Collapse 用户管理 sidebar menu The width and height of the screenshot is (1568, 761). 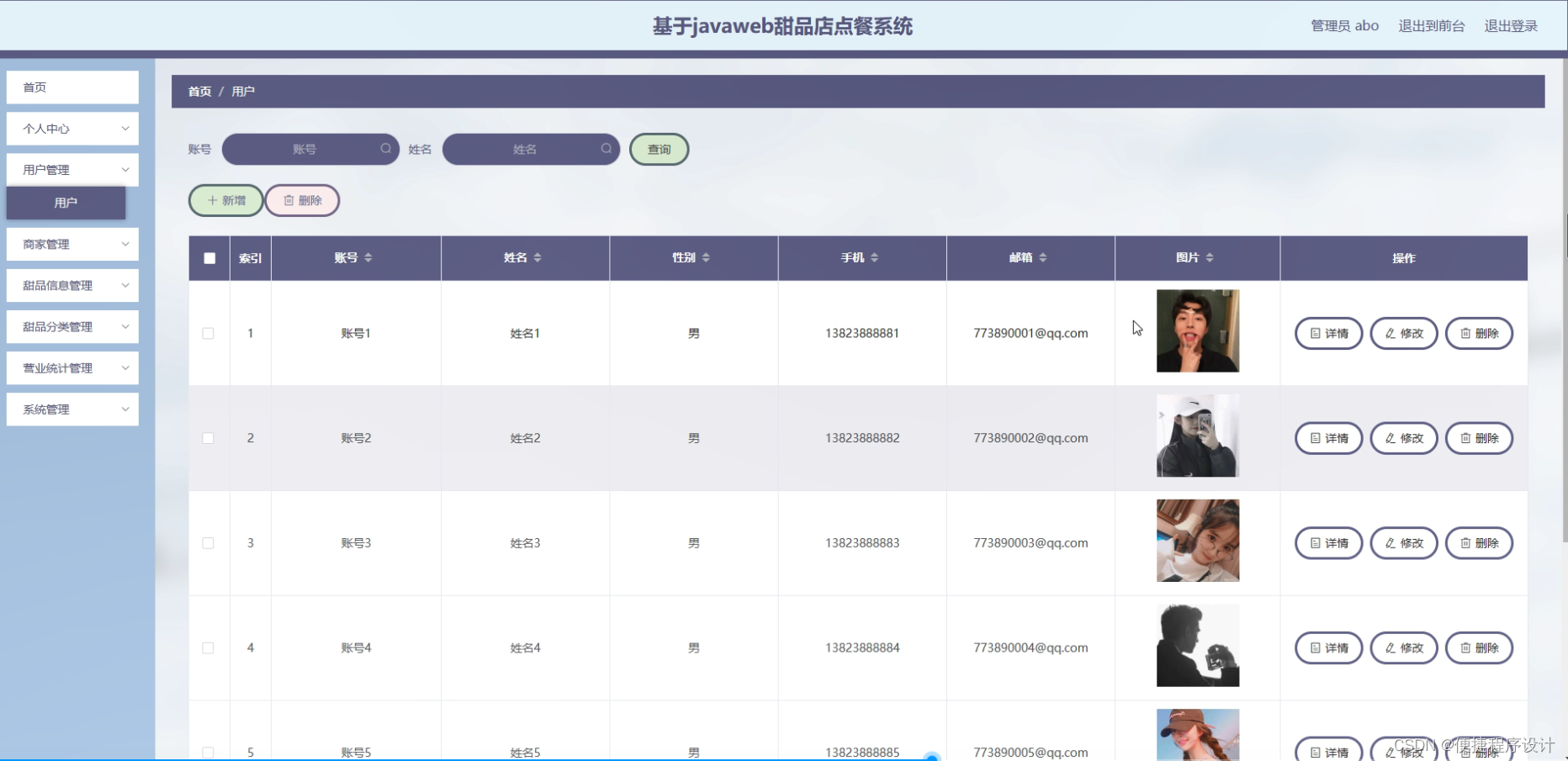coord(72,170)
